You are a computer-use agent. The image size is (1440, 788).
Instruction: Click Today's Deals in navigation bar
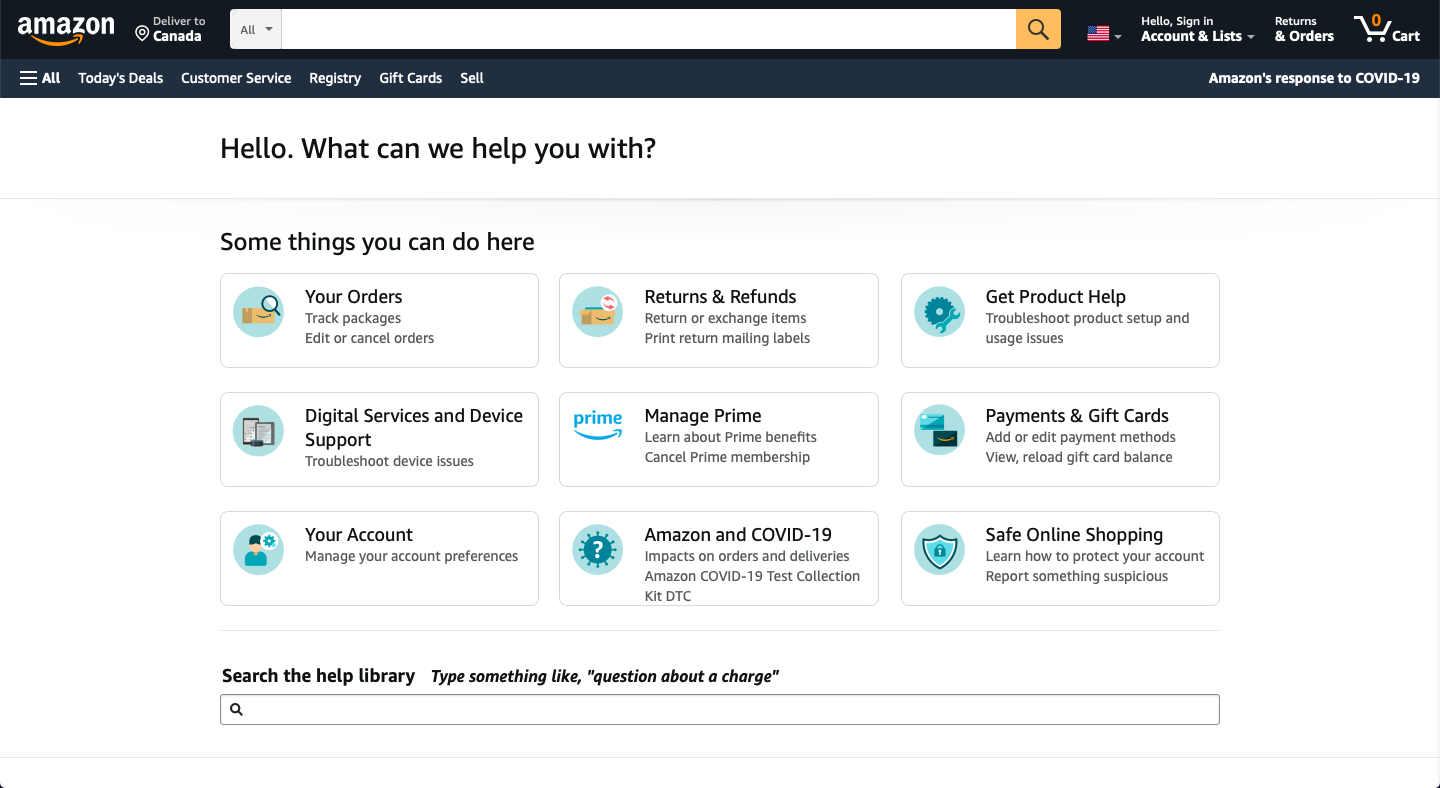tap(121, 78)
